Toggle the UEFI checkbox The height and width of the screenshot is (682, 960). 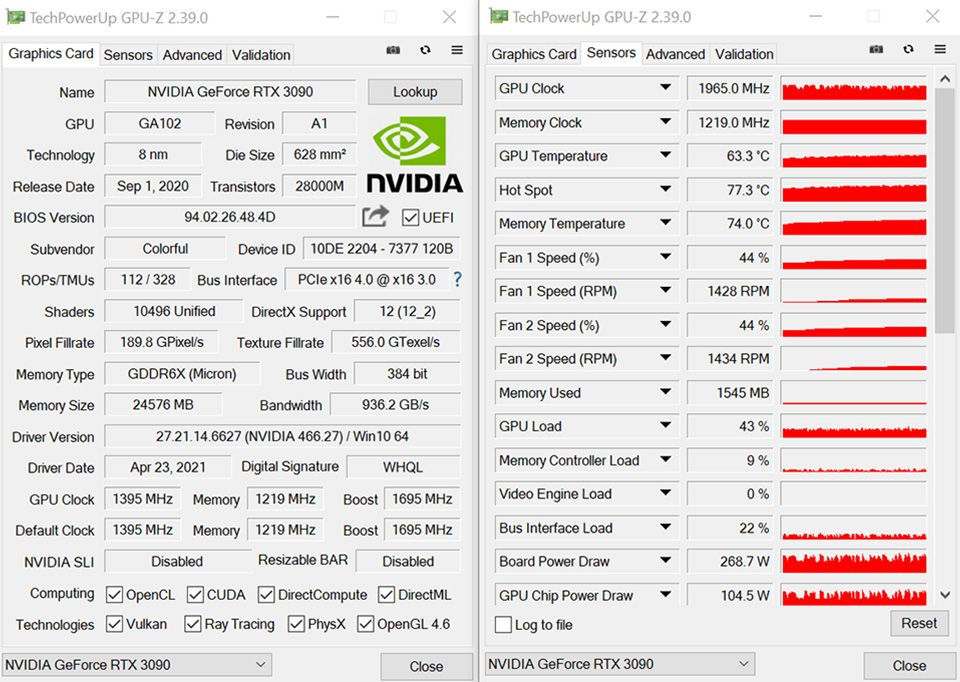tap(410, 217)
